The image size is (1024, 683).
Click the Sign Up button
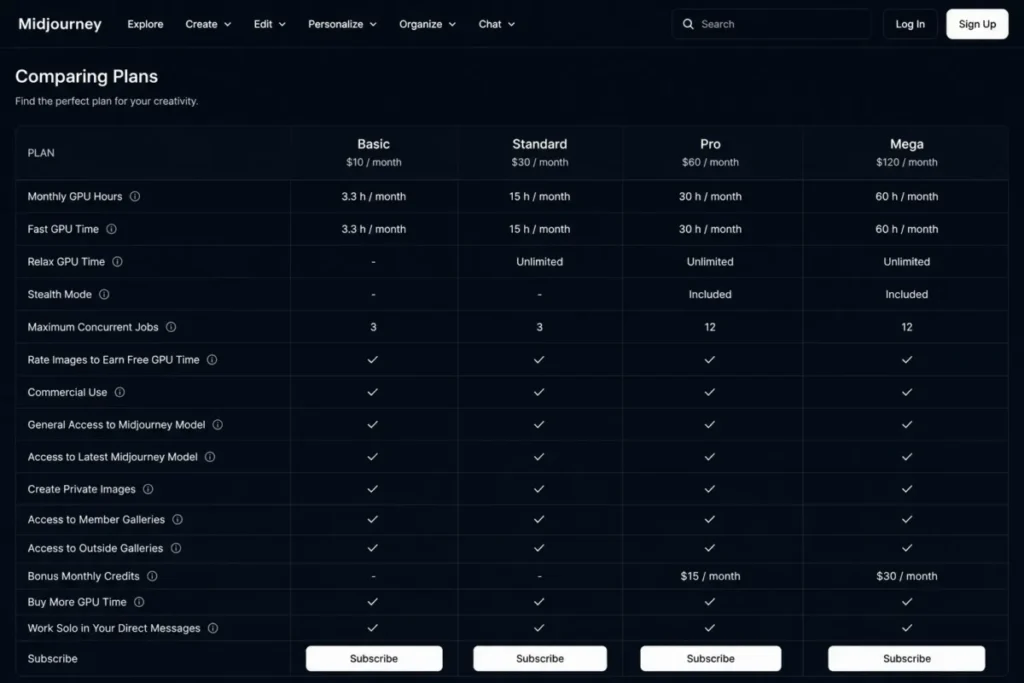click(x=977, y=24)
